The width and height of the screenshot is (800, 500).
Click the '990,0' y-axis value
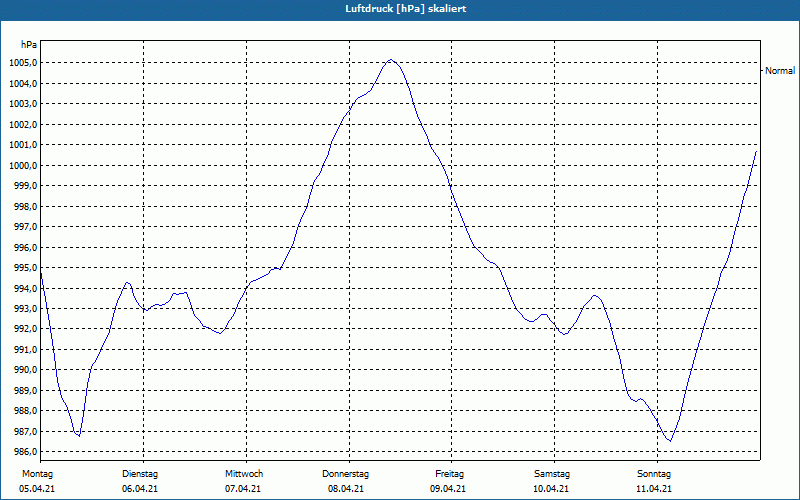tap(26, 370)
